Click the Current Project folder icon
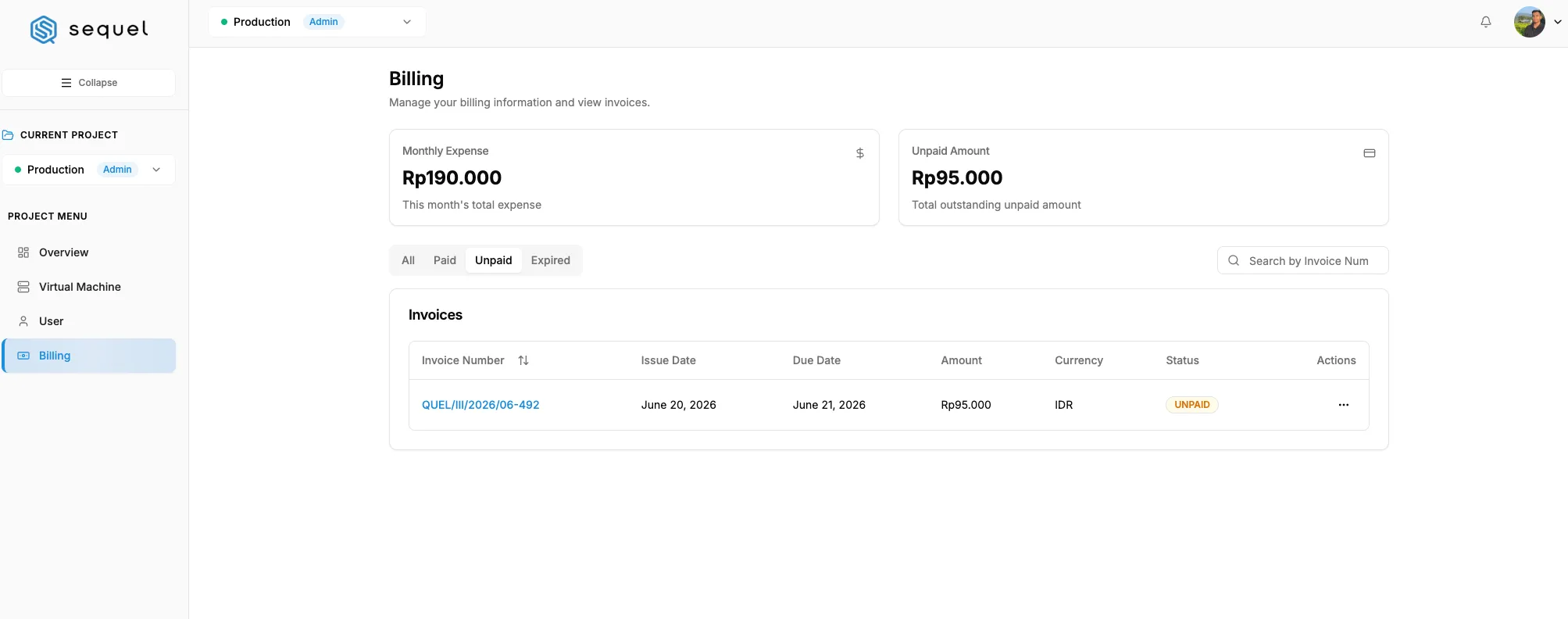The image size is (1568, 619). pos(8,135)
